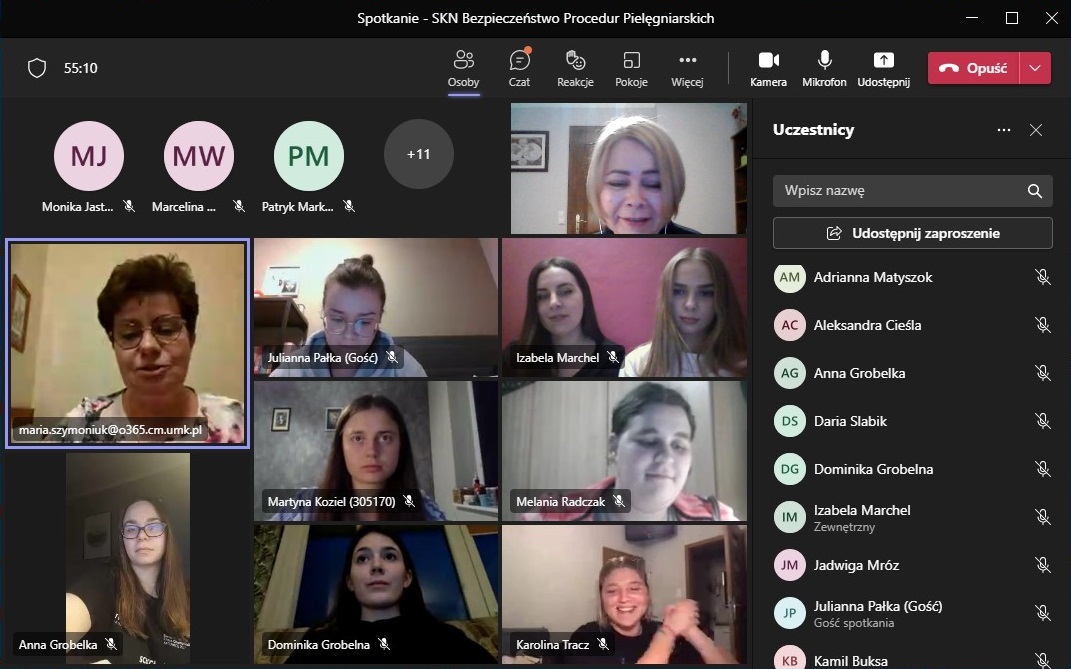Select Jadwiga Mróz in participant list

pyautogui.click(x=856, y=565)
